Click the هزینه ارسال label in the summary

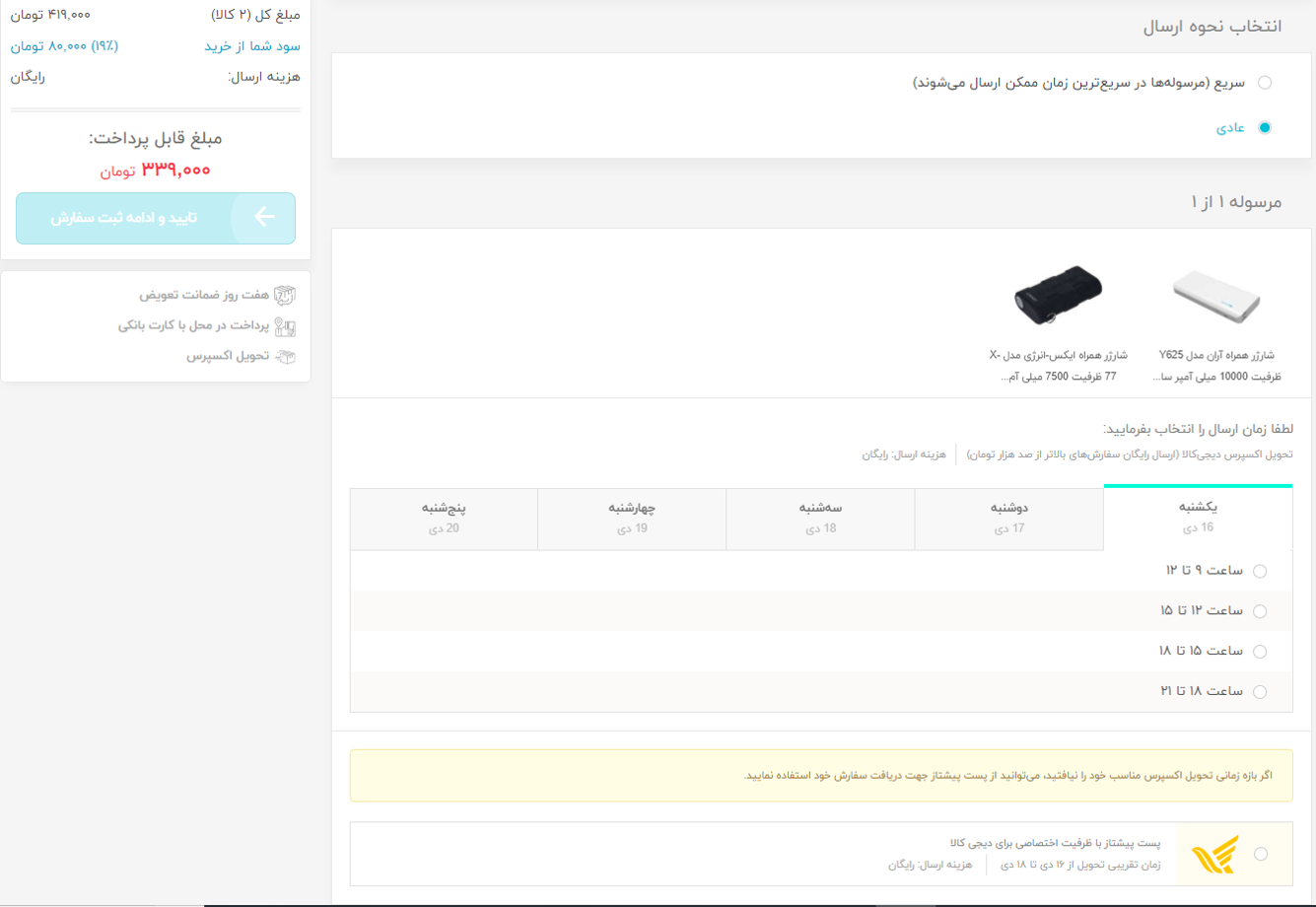264,76
